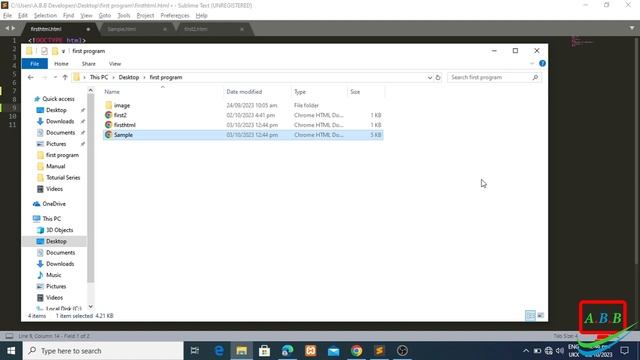Open the File Explorer taskbar icon
This screenshot has width=640, height=360.
click(242, 351)
